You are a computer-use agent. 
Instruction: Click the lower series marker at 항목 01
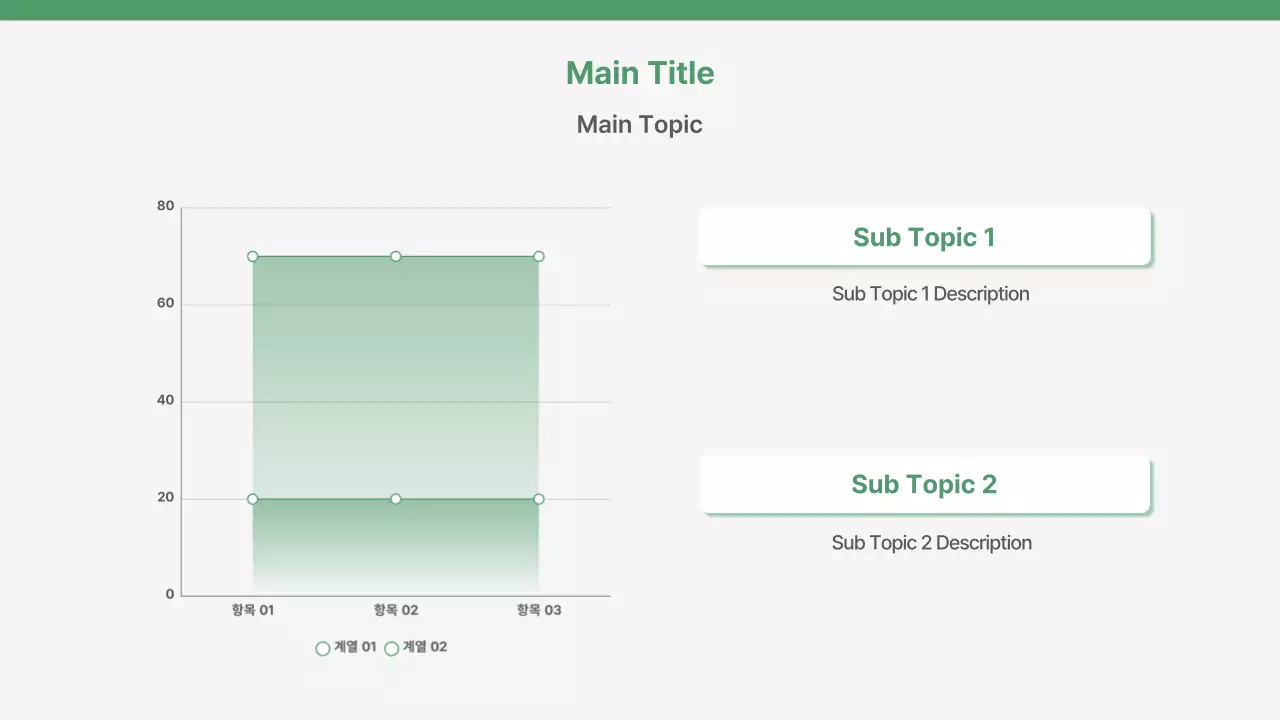tap(253, 497)
